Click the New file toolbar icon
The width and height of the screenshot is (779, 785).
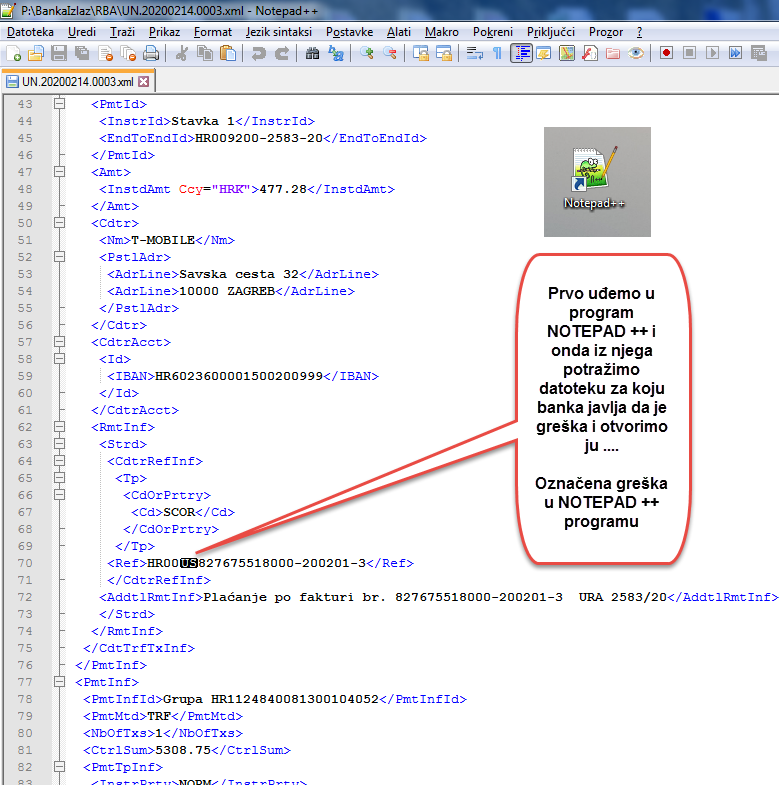click(x=14, y=53)
